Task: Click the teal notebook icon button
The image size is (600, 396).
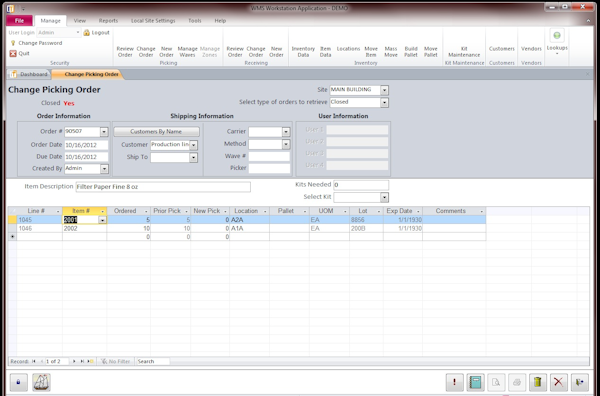Action: pyautogui.click(x=476, y=382)
